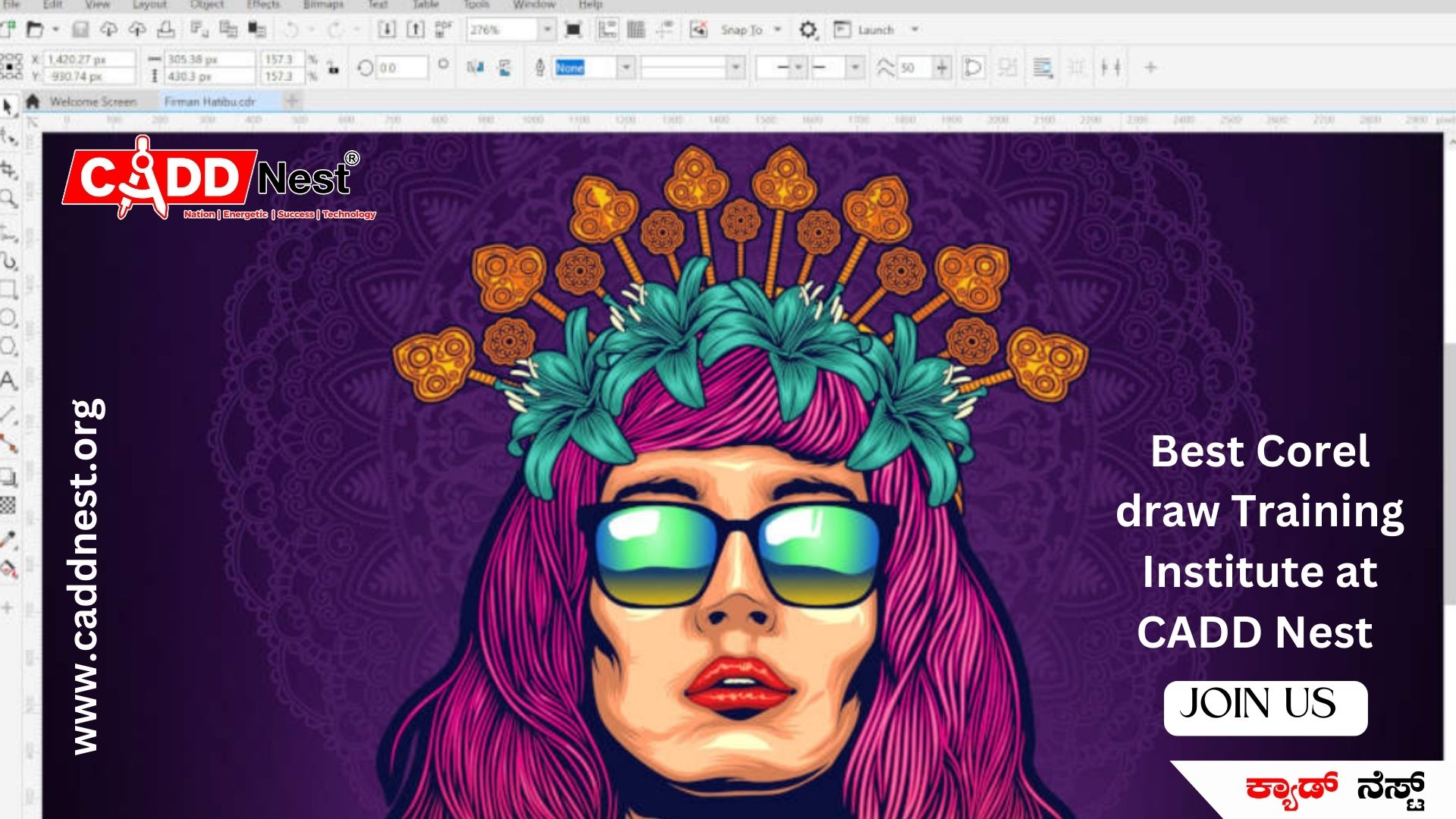Image resolution: width=1456 pixels, height=819 pixels.
Task: Expand the Open folder dropdown arrow
Action: click(55, 30)
